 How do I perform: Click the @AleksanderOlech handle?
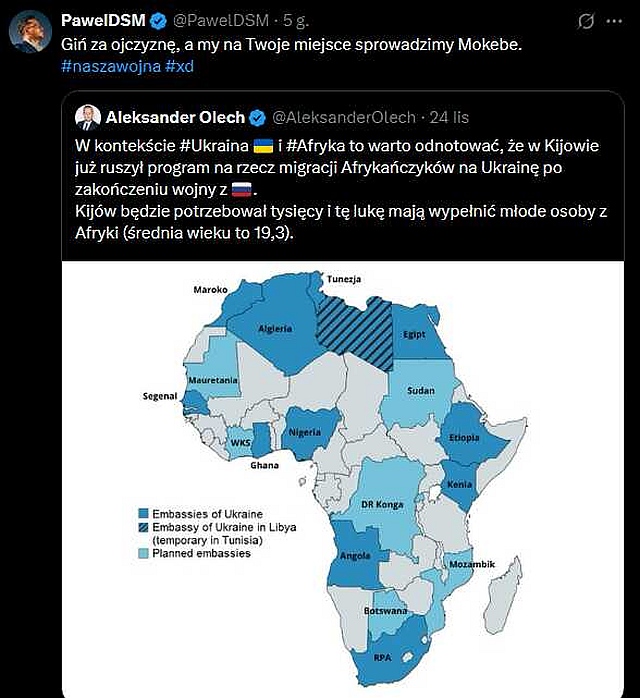coord(343,117)
